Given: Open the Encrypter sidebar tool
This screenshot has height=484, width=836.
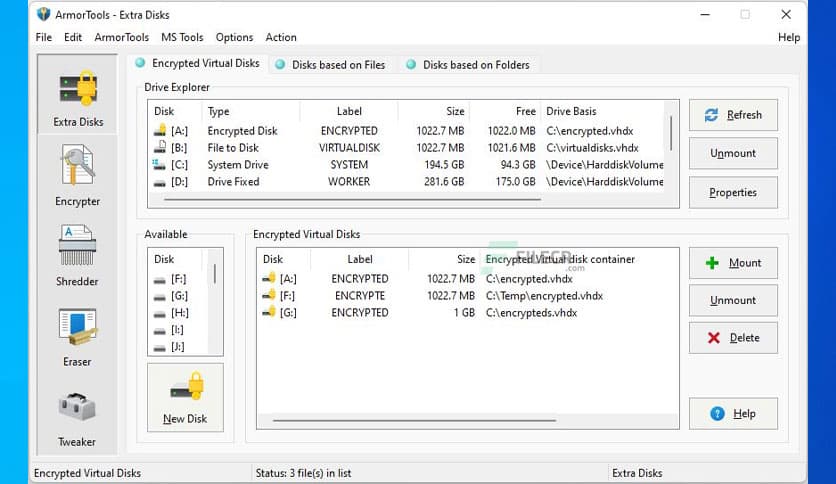Looking at the screenshot, I should pyautogui.click(x=78, y=175).
